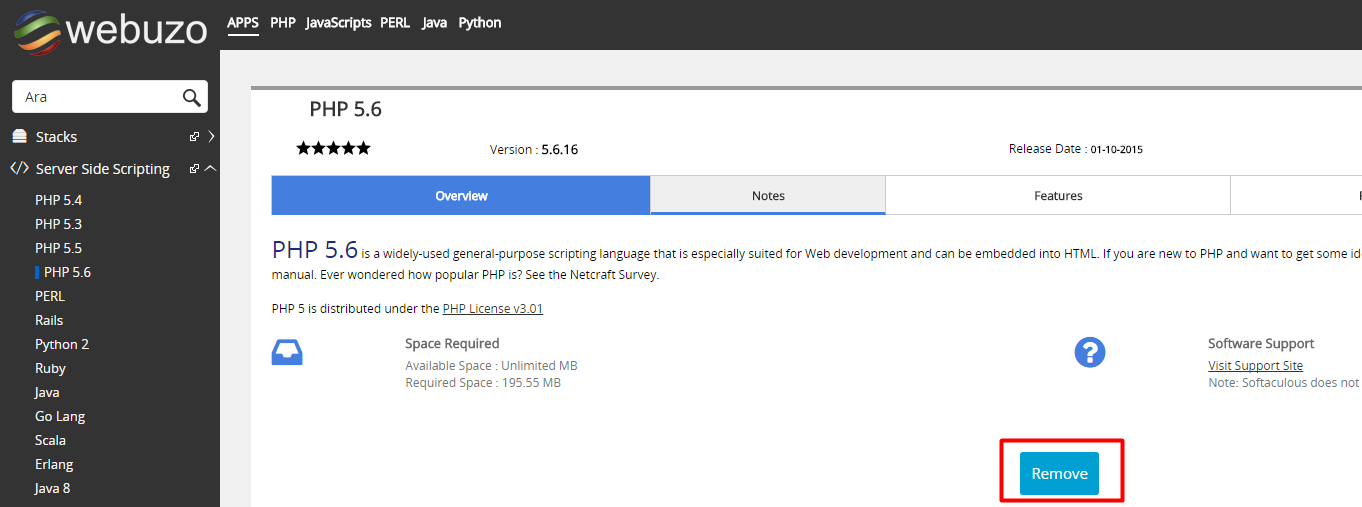
Task: Switch to the Overview tab
Action: (461, 196)
